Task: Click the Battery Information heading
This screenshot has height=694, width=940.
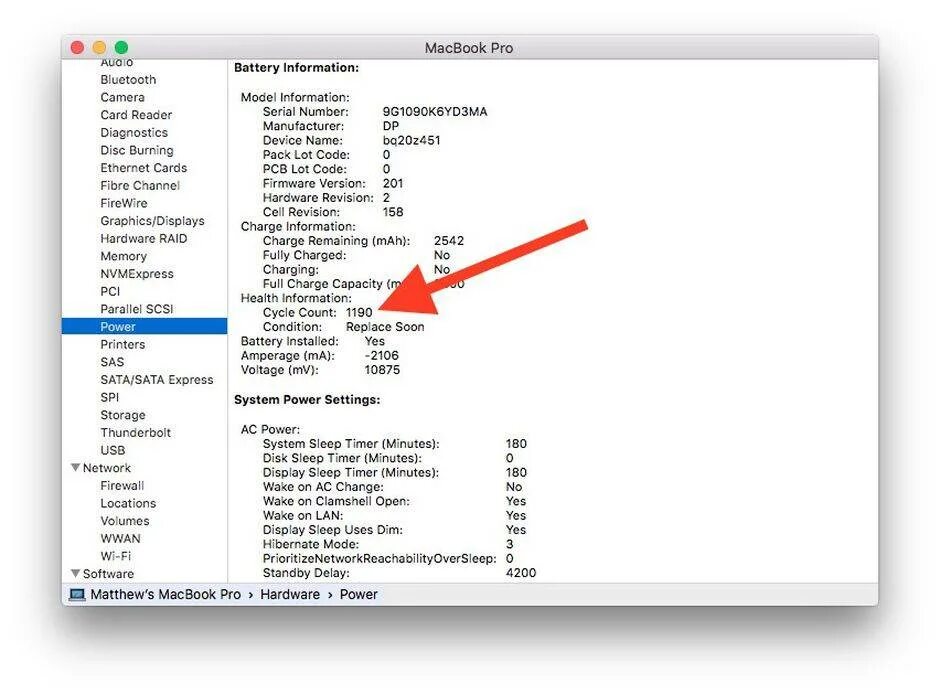Action: point(296,68)
